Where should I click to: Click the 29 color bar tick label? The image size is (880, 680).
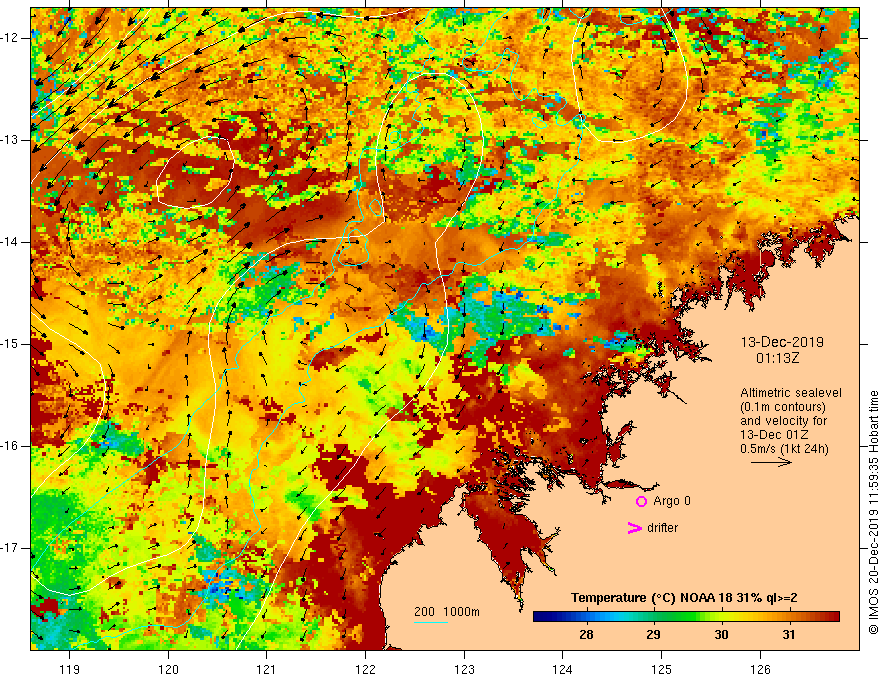(x=653, y=635)
